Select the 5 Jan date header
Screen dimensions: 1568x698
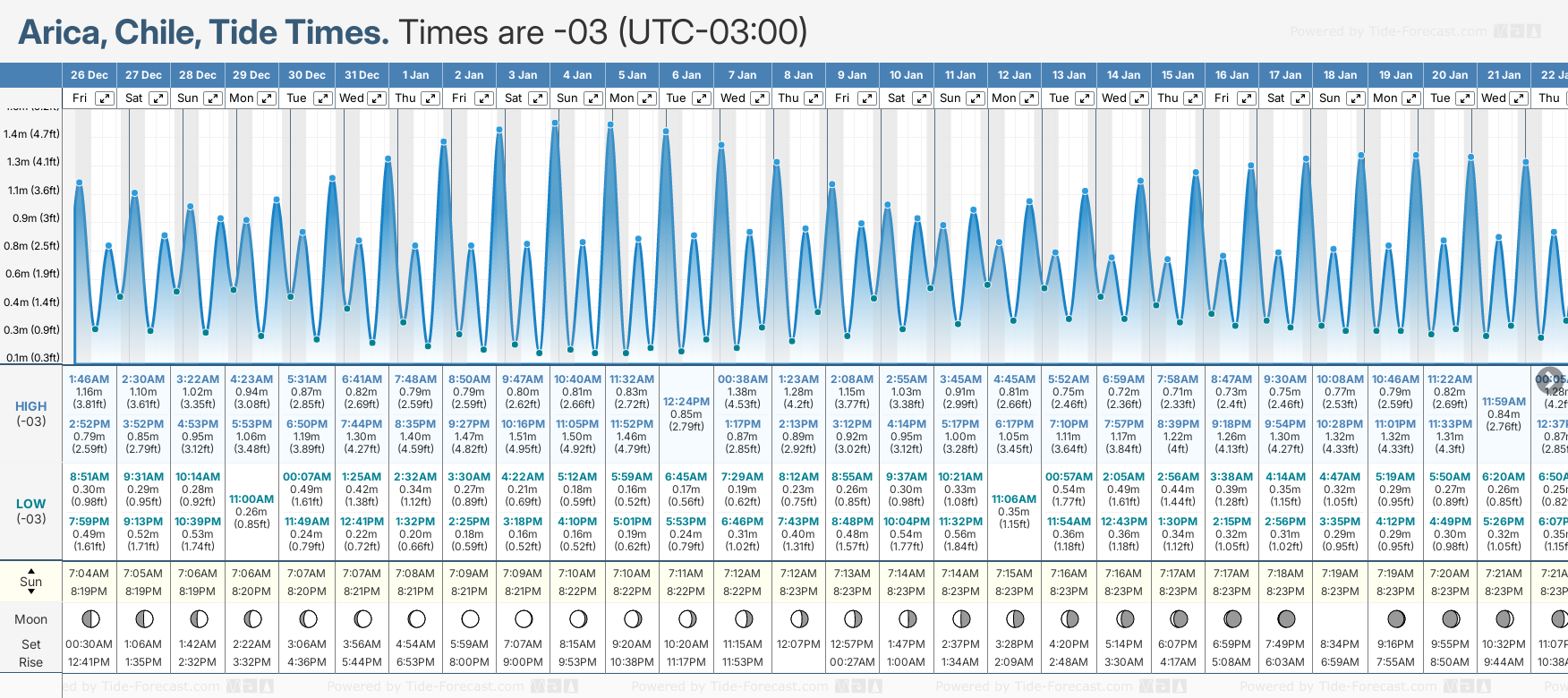(632, 75)
